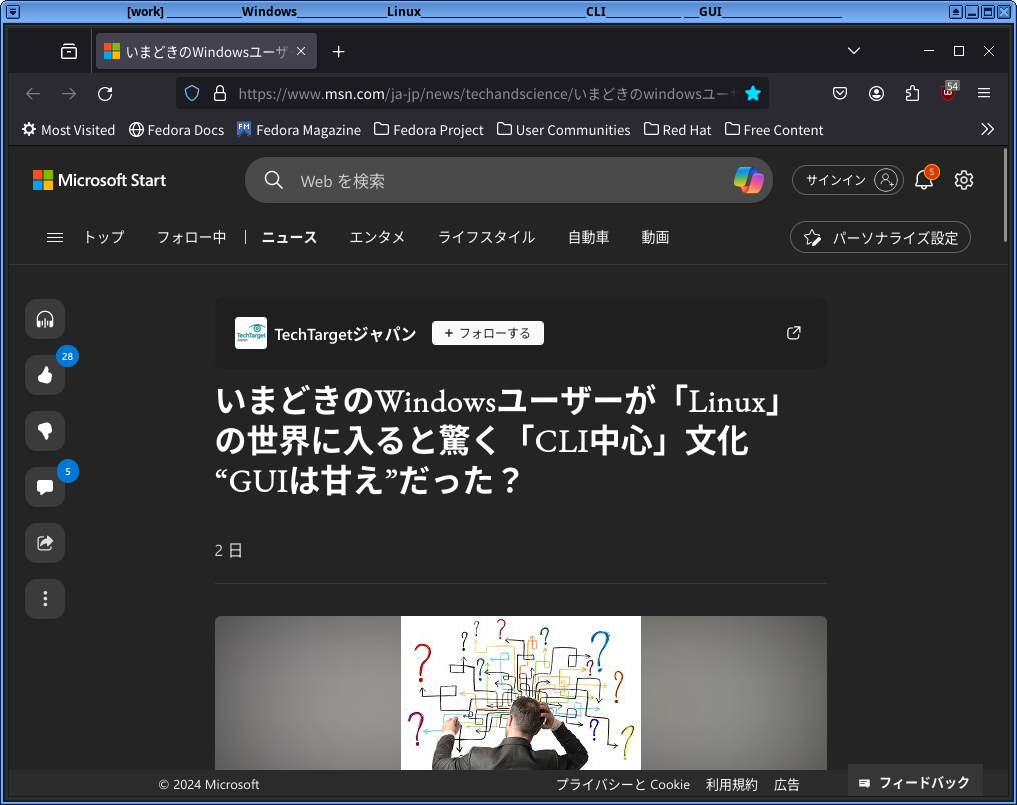
Task: Dislike the article using thumbs down icon
Action: [x=44, y=431]
